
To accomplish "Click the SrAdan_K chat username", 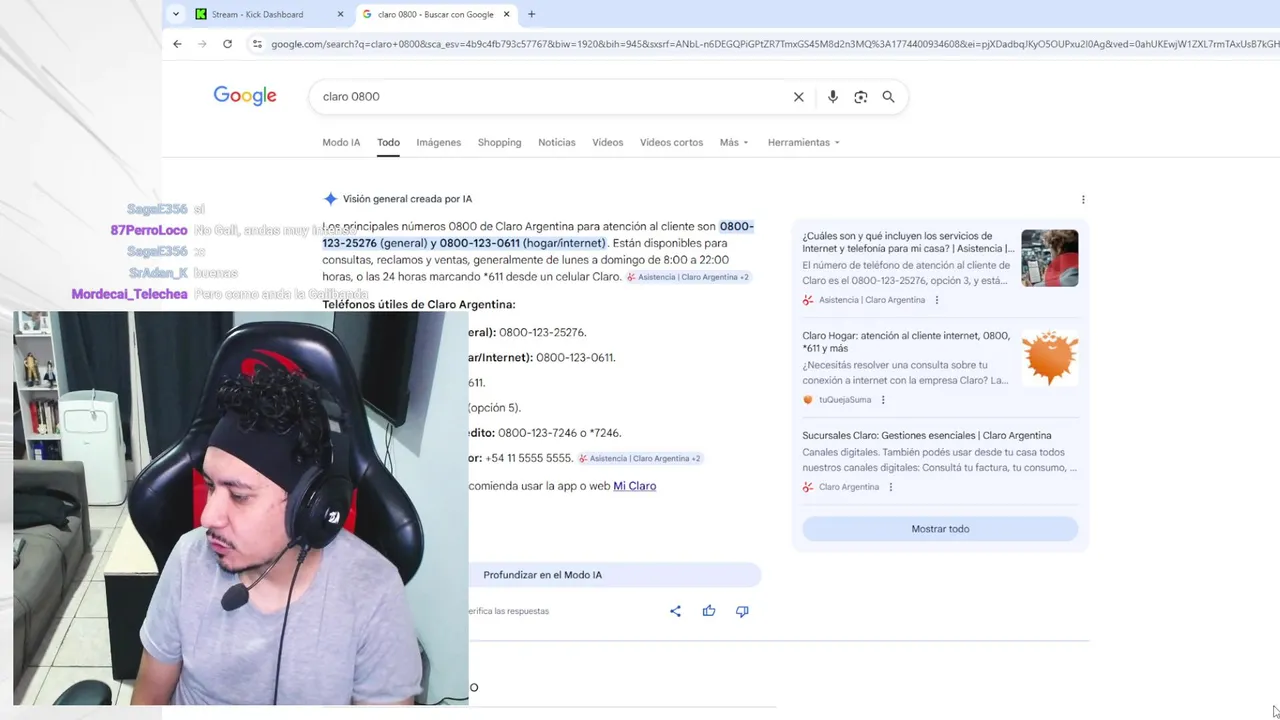I will click(158, 273).
